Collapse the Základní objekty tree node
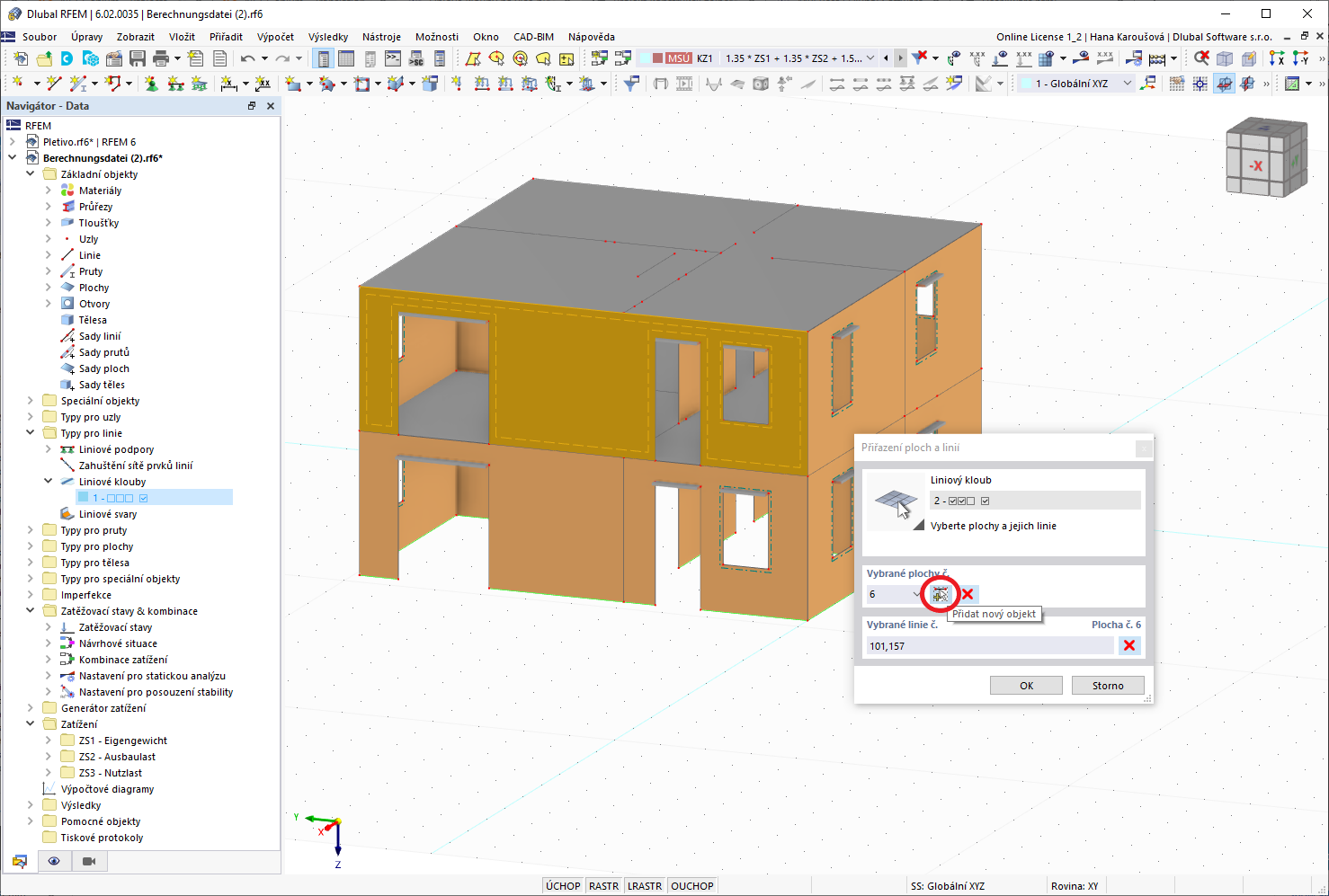Viewport: 1329px width, 896px height. tap(31, 174)
